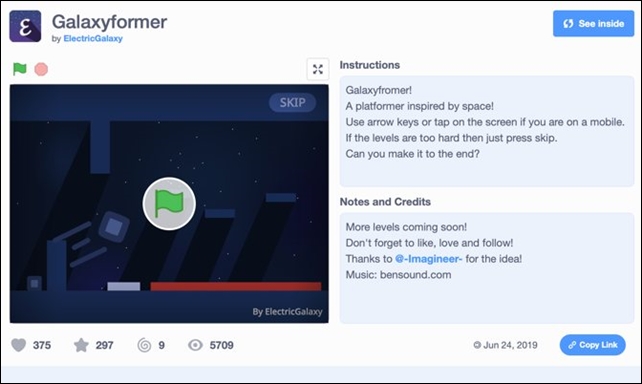Open the @-Imagineer- mention link
This screenshot has width=642, height=384.
[429, 259]
